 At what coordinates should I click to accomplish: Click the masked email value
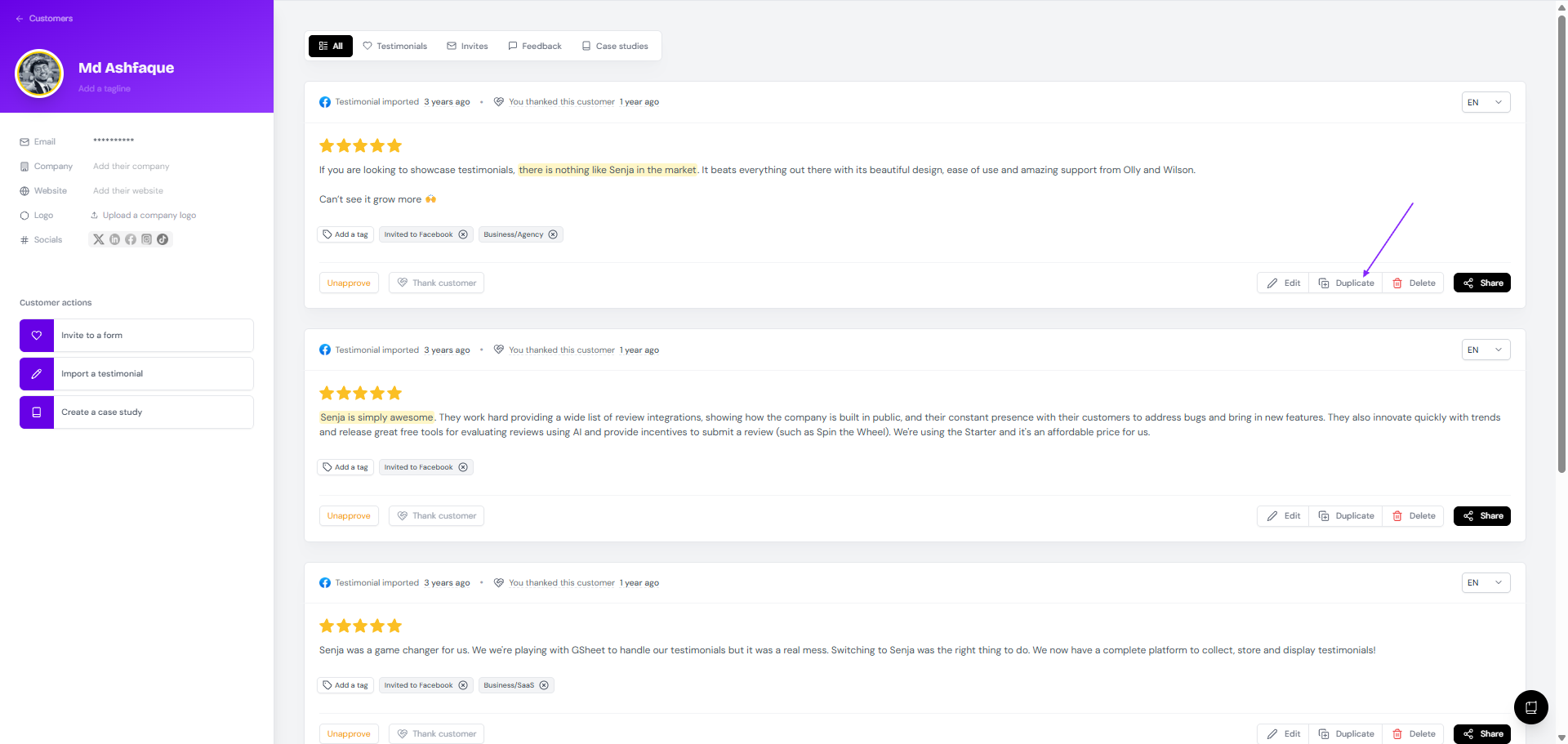tap(114, 140)
